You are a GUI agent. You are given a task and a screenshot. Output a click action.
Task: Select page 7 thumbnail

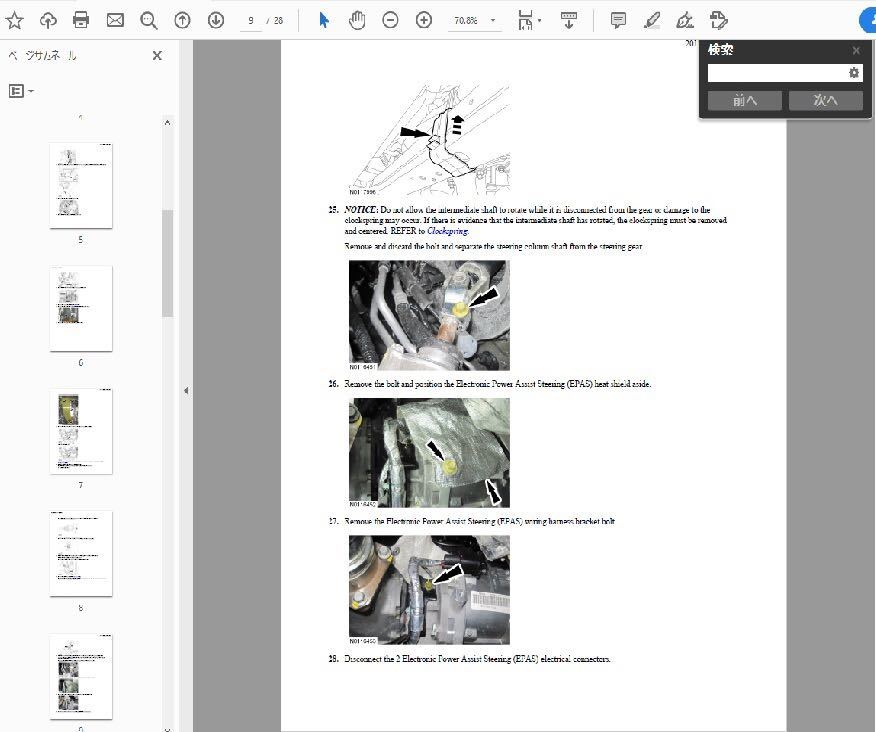tap(81, 431)
